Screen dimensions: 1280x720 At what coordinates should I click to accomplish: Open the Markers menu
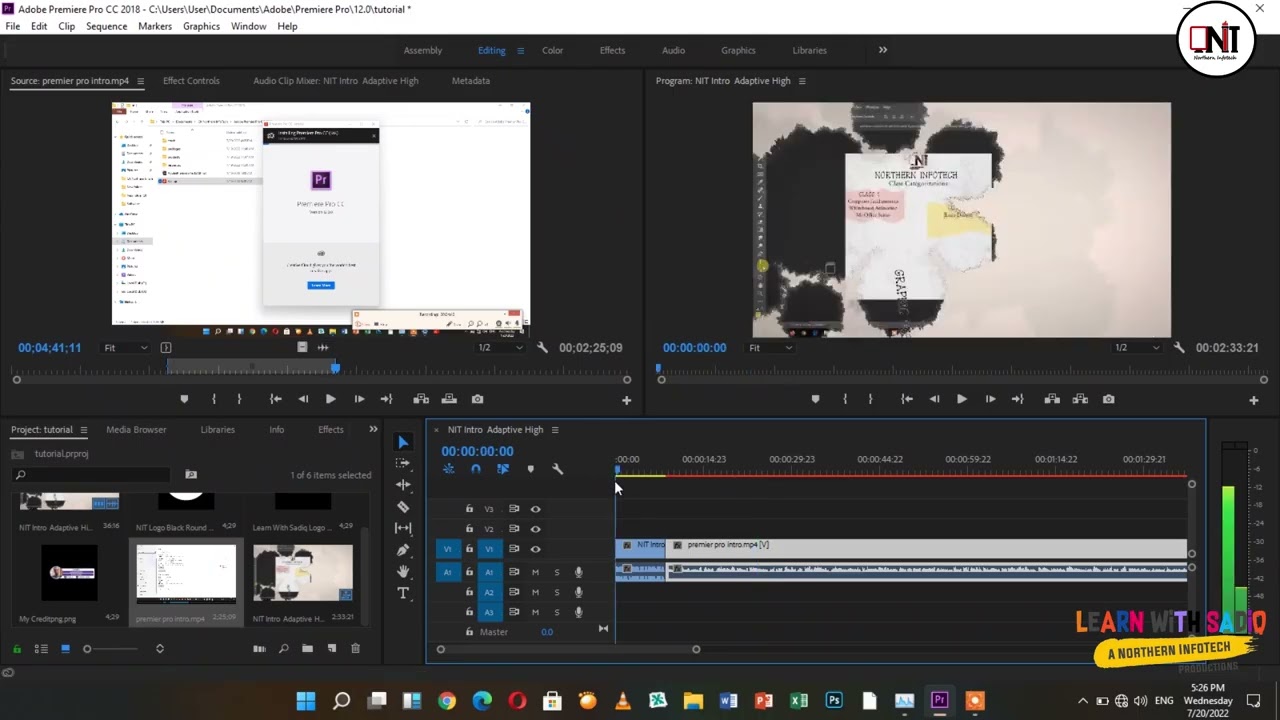(x=155, y=26)
